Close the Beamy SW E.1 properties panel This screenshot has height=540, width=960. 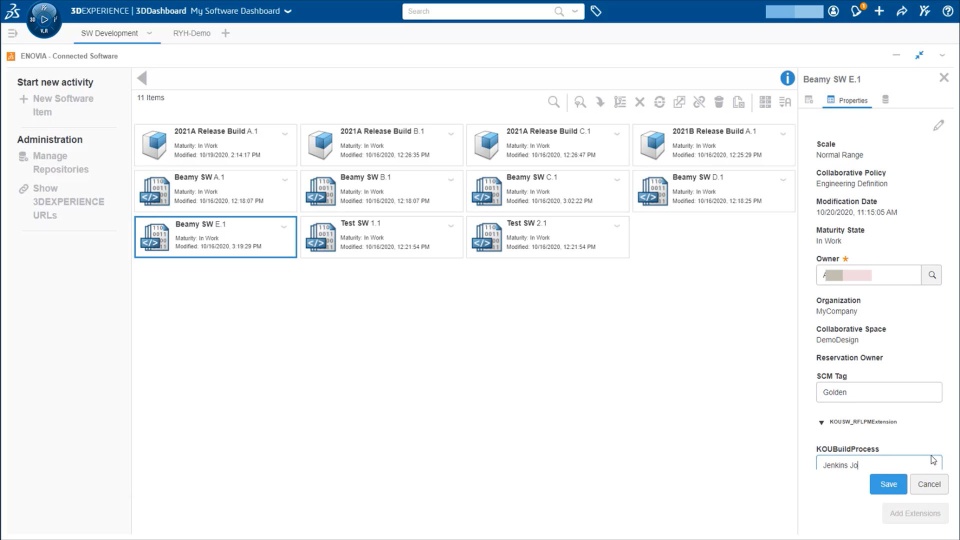point(944,78)
